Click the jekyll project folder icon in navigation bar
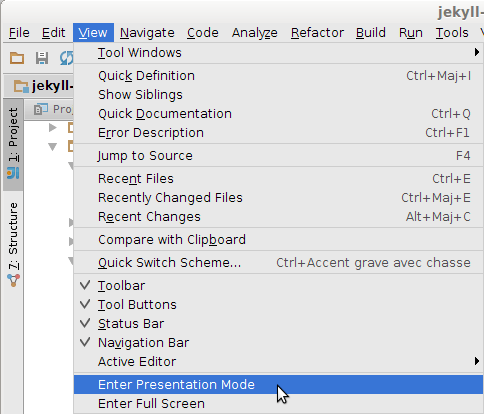 pyautogui.click(x=21, y=86)
